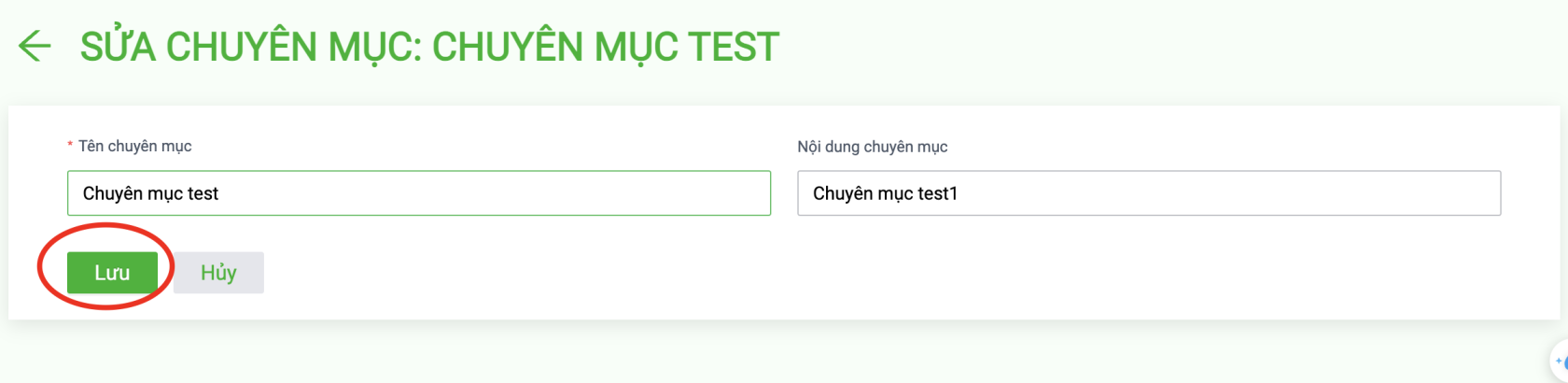The image size is (1568, 383).
Task: Focus the Nội dung chuyên mục input field
Action: tap(1149, 193)
